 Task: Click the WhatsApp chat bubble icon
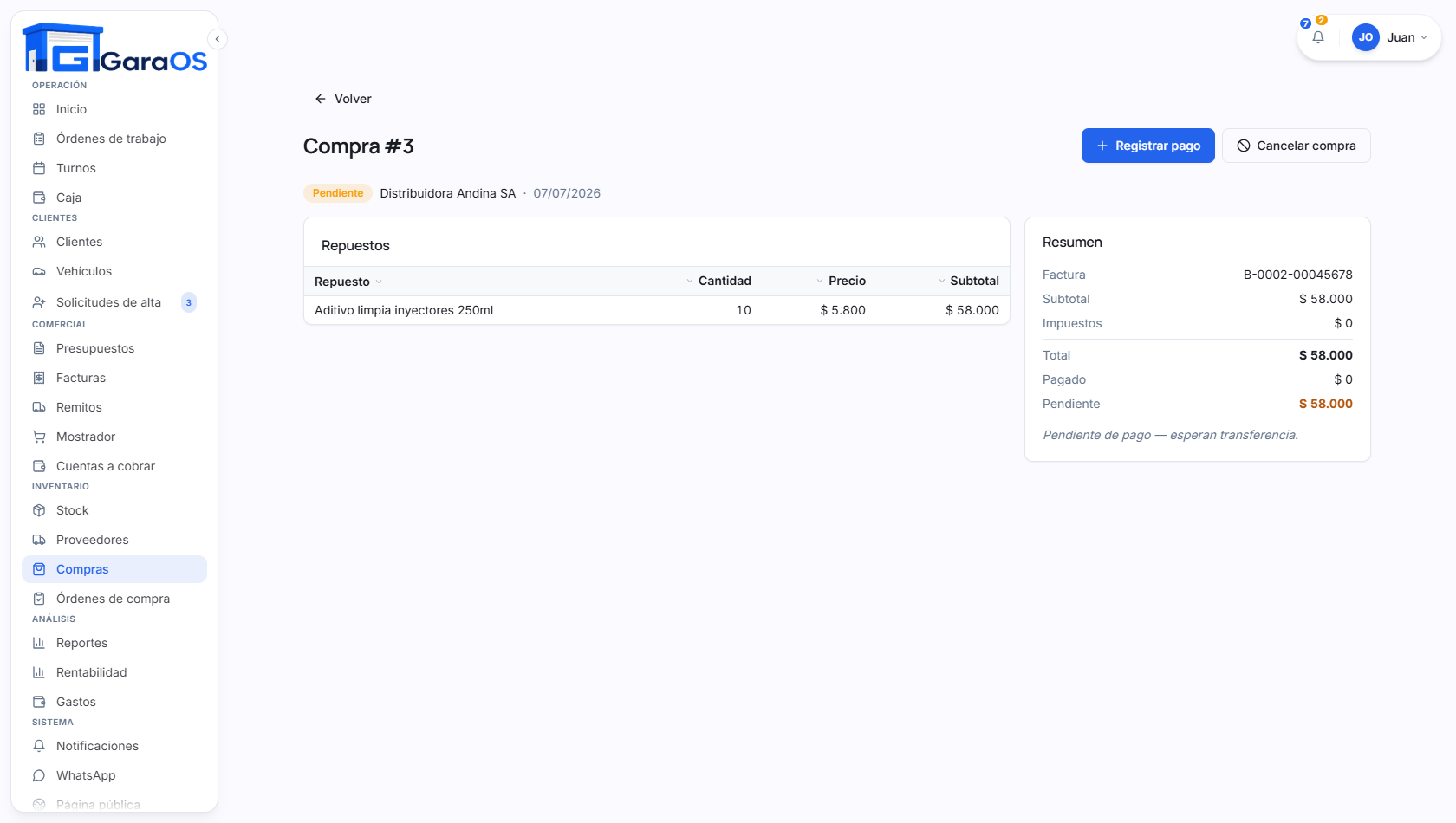click(x=39, y=775)
